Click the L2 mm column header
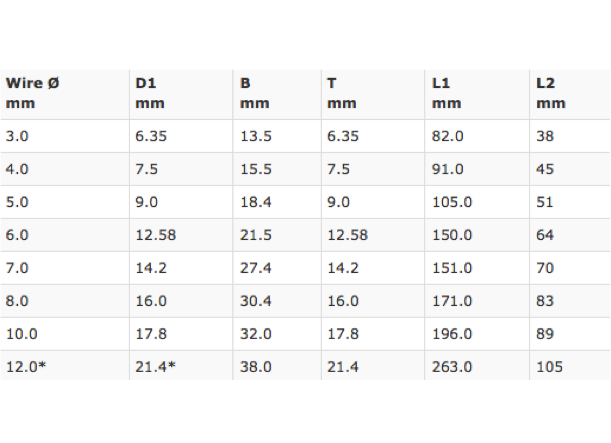The height and width of the screenshot is (443, 611). coord(551,93)
